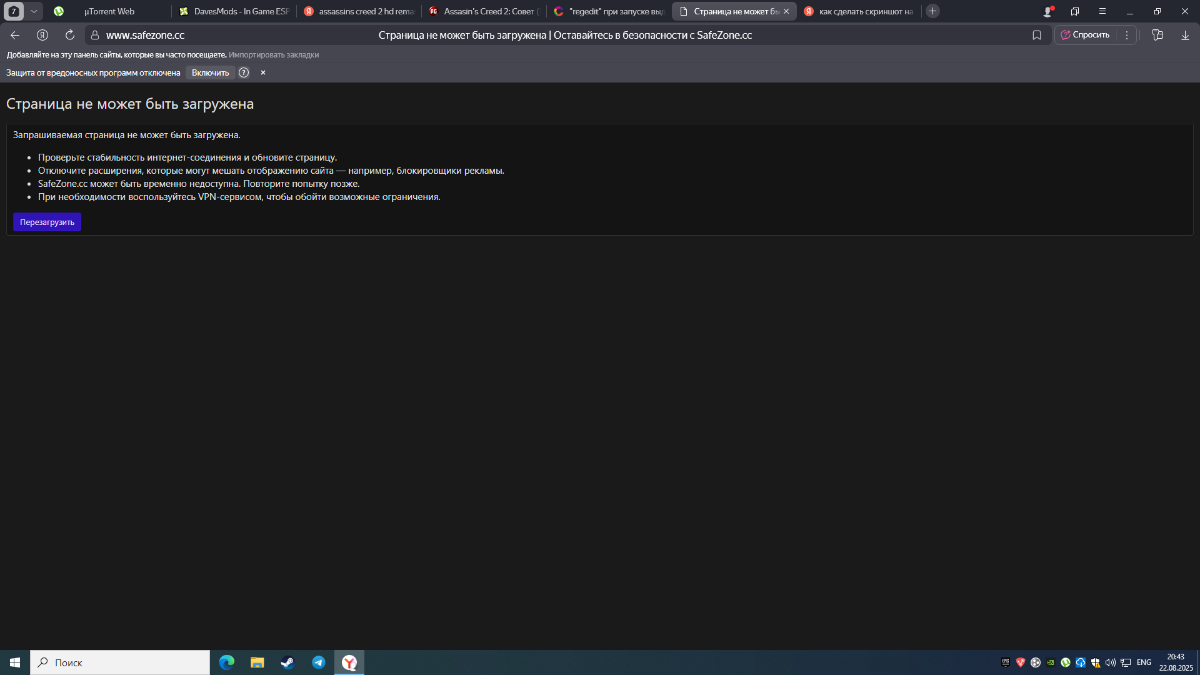The width and height of the screenshot is (1200, 675).
Task: Click the Включить button to enable protection
Action: coord(210,73)
